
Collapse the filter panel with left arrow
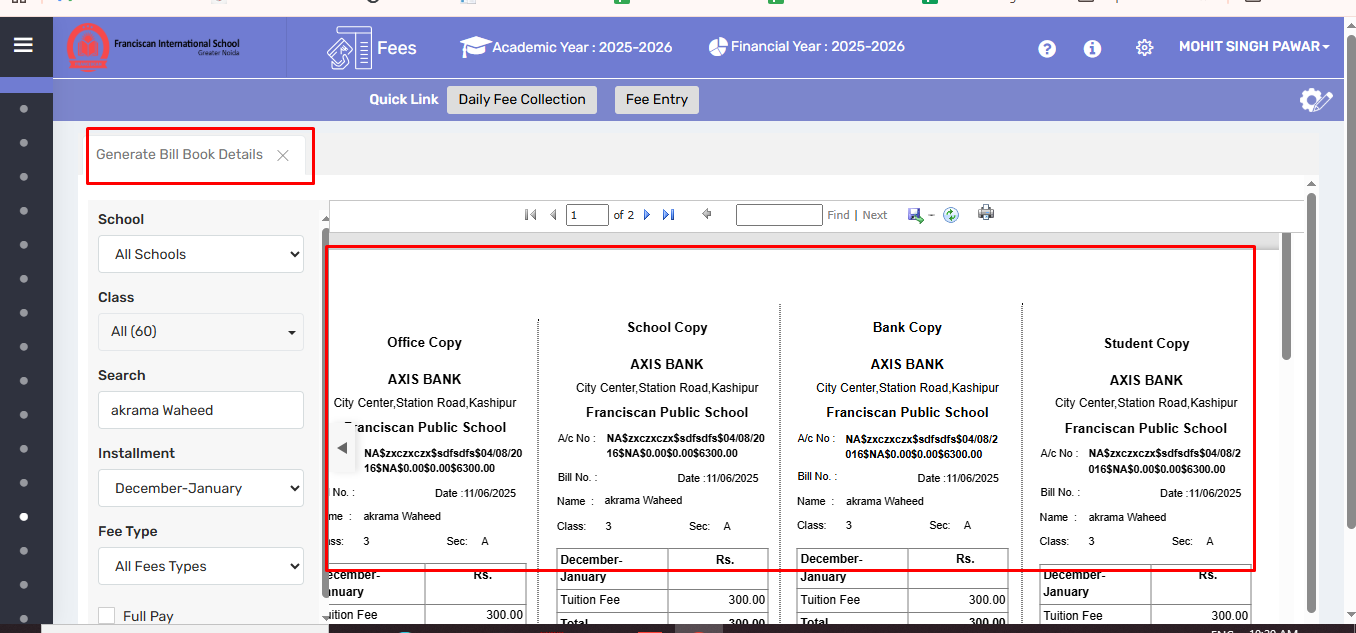[x=342, y=447]
